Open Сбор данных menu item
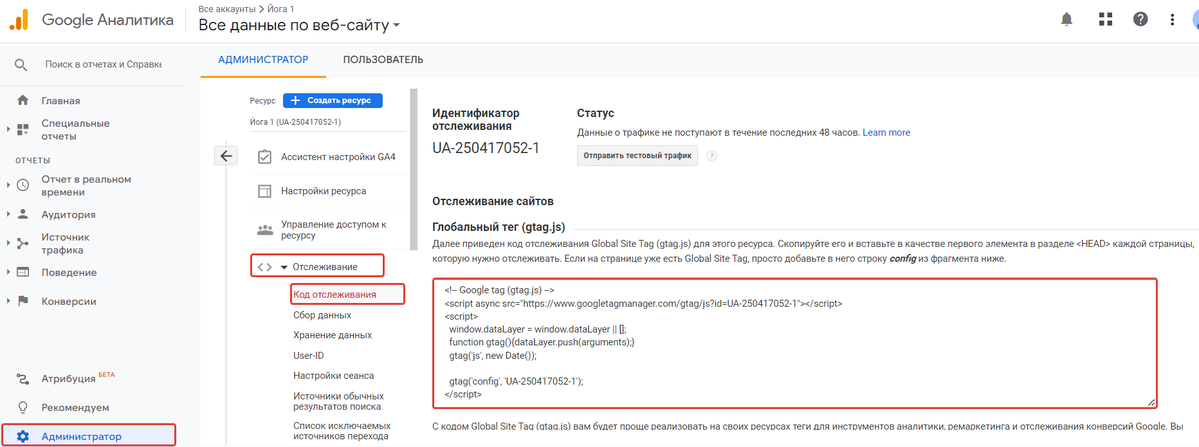 point(322,315)
